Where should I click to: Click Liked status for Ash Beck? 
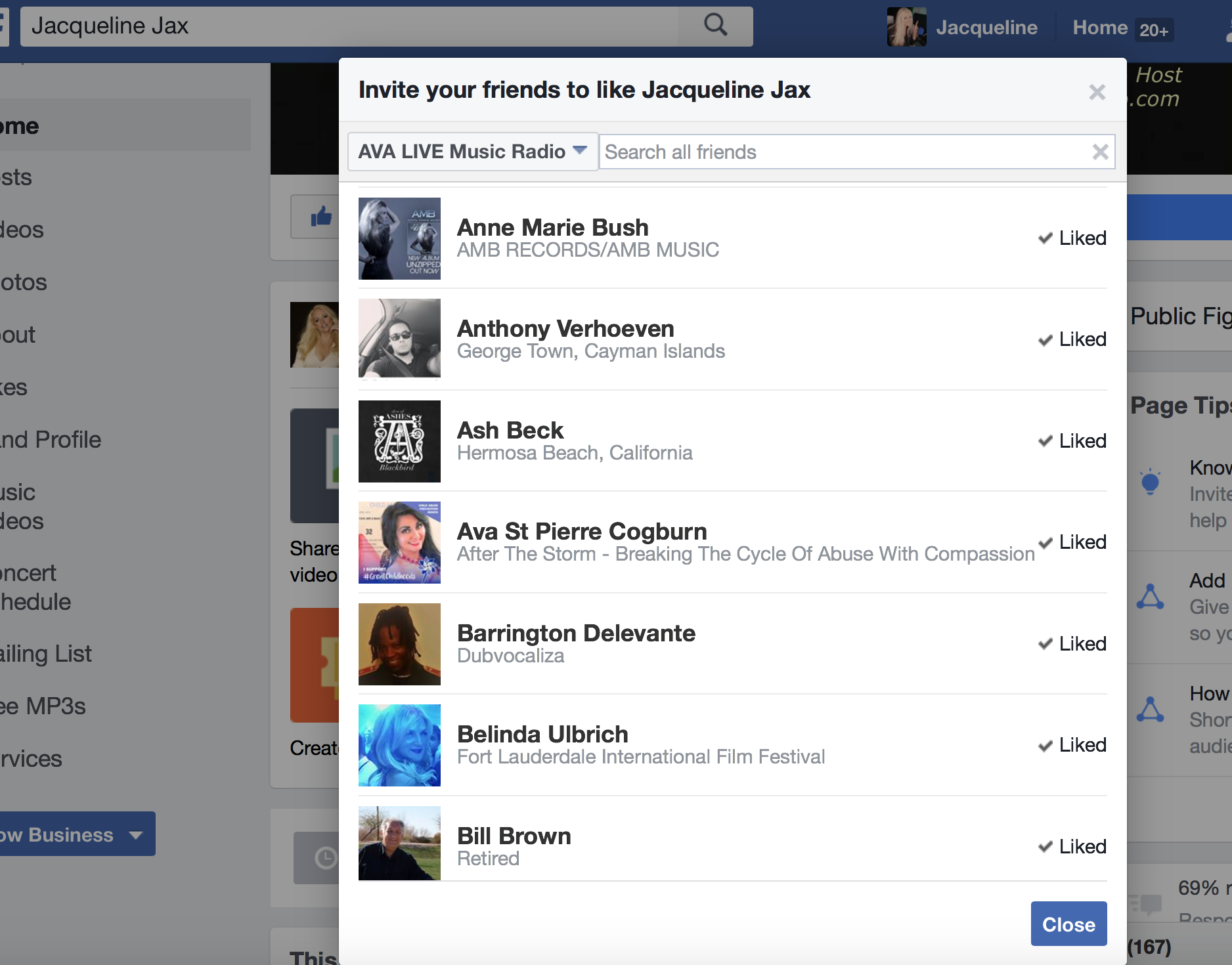pos(1072,440)
